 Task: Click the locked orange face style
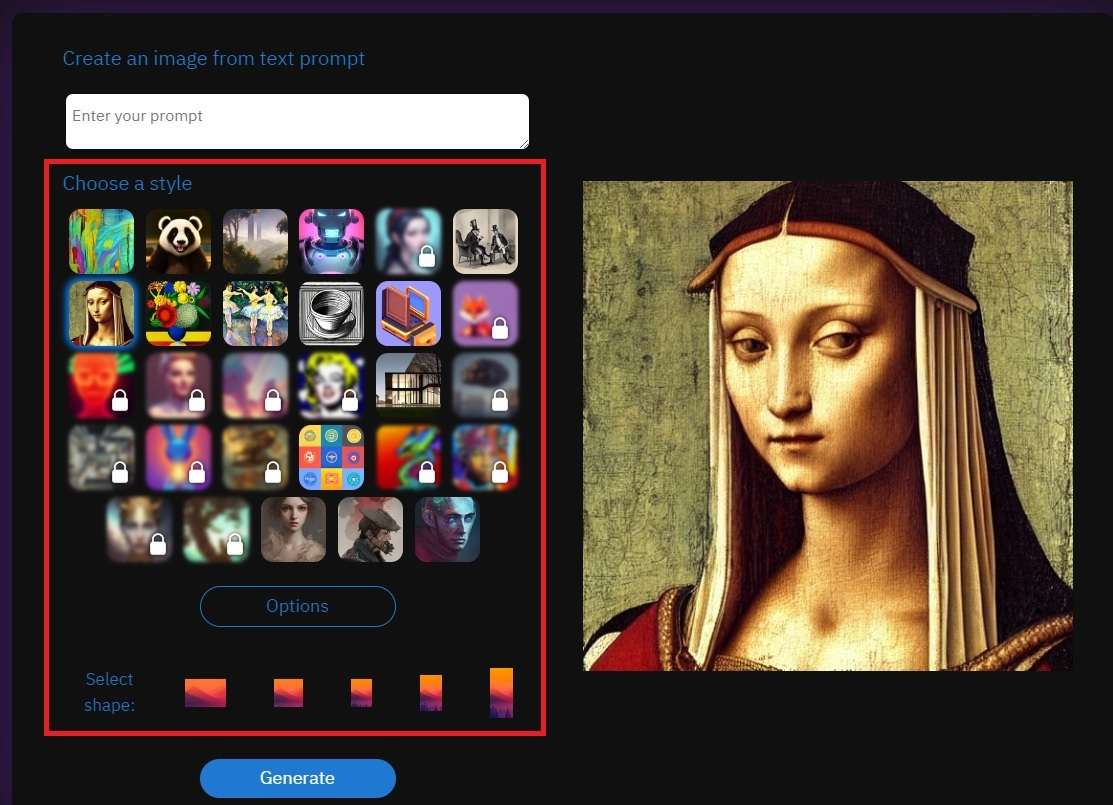click(102, 385)
